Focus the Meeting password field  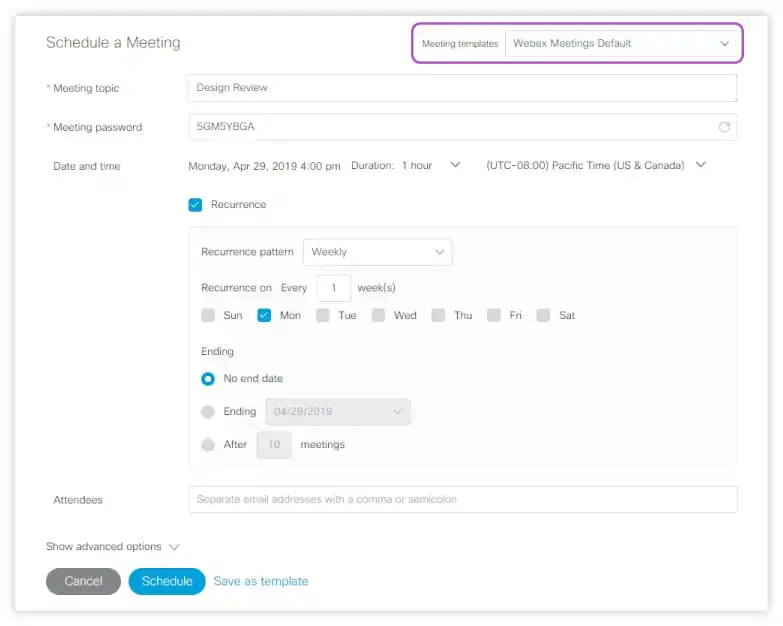point(462,127)
